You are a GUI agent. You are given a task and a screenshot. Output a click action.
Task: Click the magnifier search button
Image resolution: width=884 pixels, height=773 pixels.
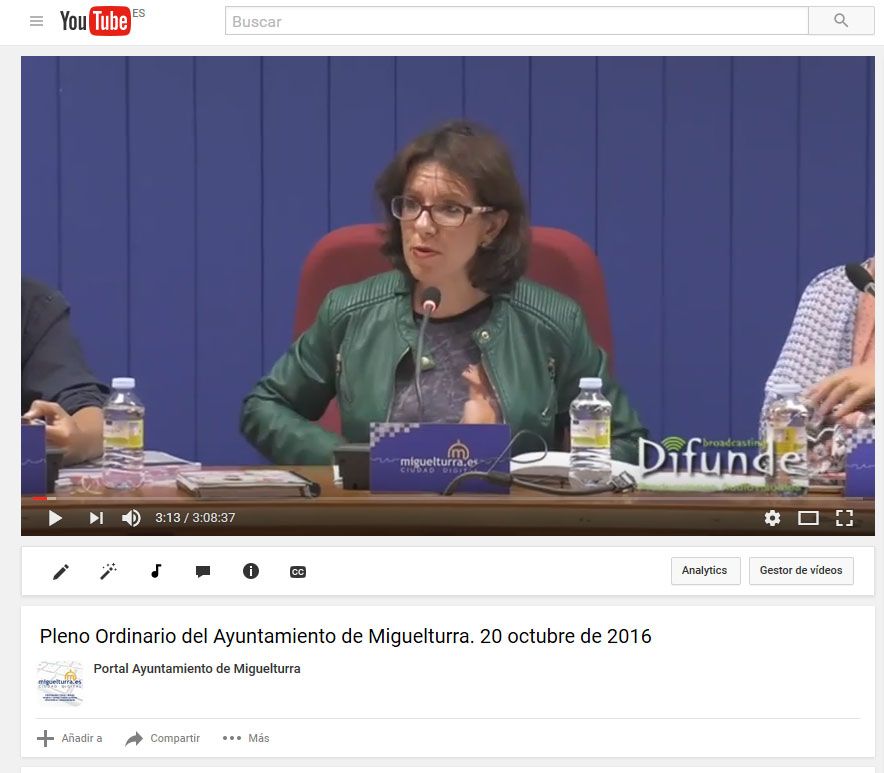click(841, 21)
